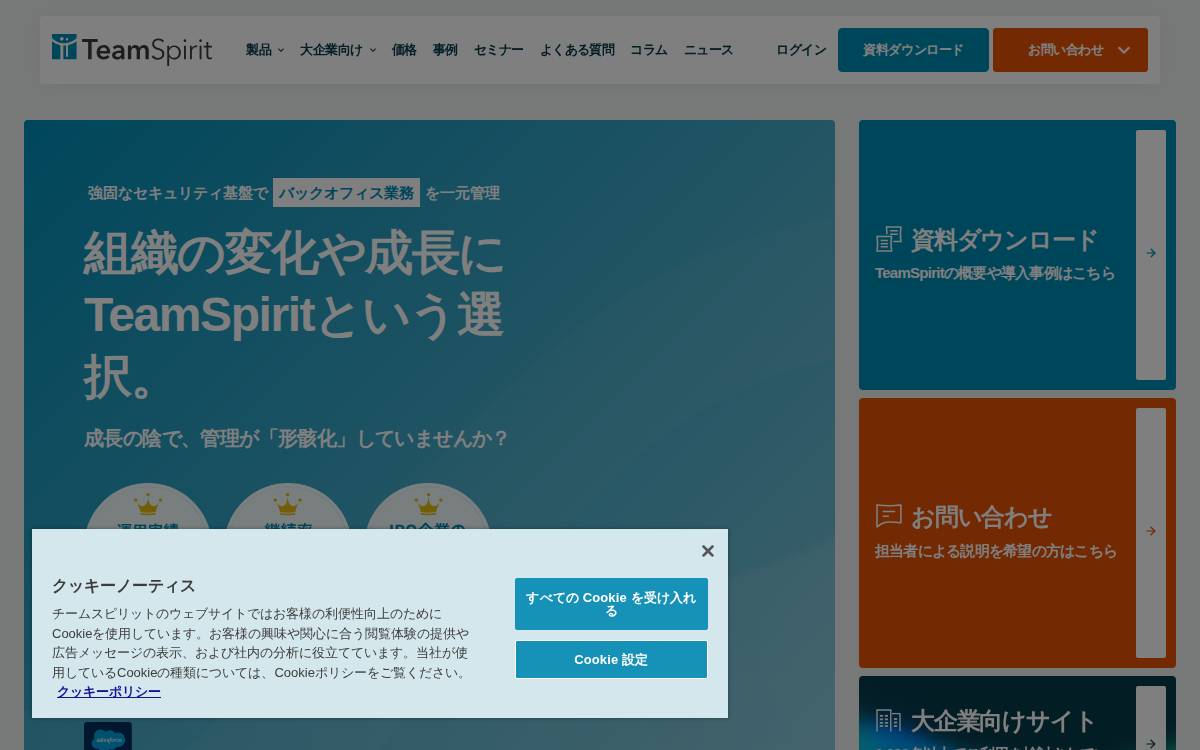
Task: Expand the 大企業向け menu
Action: point(338,50)
